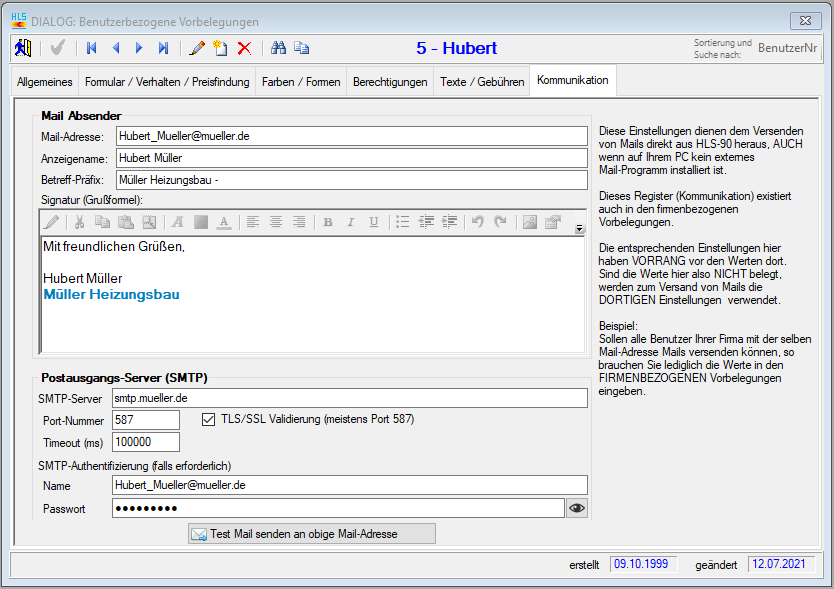Send test mail to above address

pyautogui.click(x=312, y=534)
